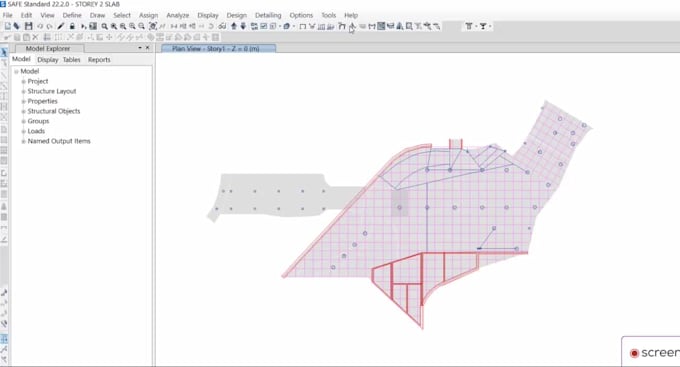
Task: Expand the Project tree node
Action: [x=23, y=81]
